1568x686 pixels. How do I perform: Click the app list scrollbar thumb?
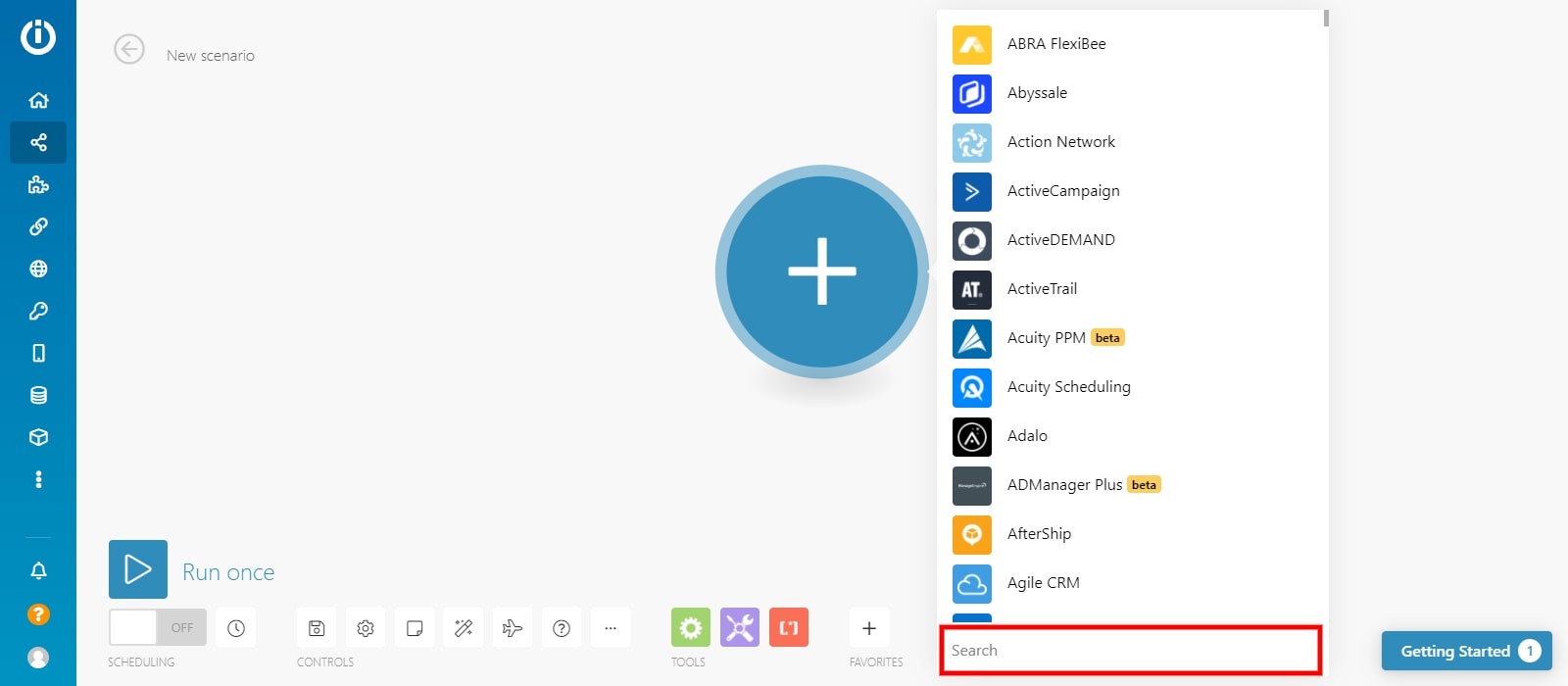[1326, 19]
